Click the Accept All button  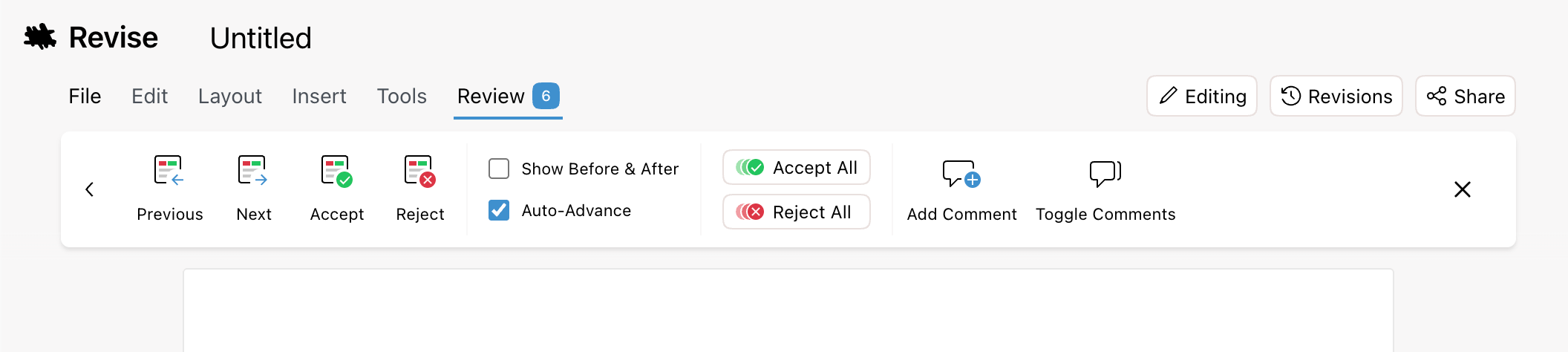[796, 167]
